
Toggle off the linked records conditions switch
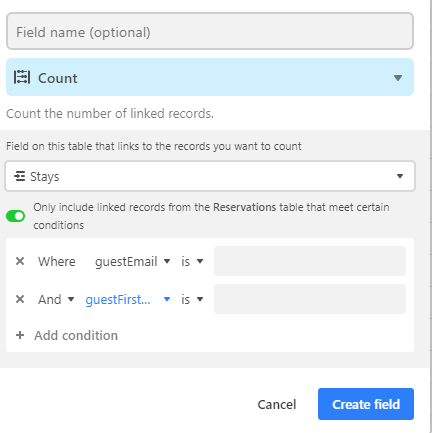pos(15,216)
